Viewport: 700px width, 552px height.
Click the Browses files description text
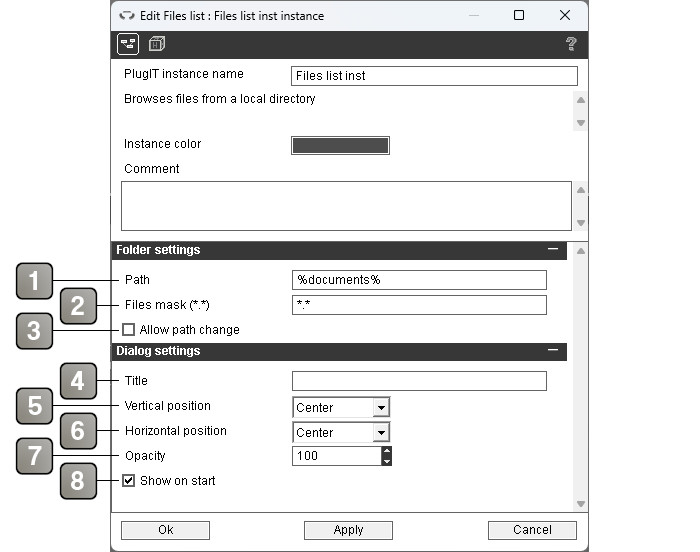coord(220,99)
